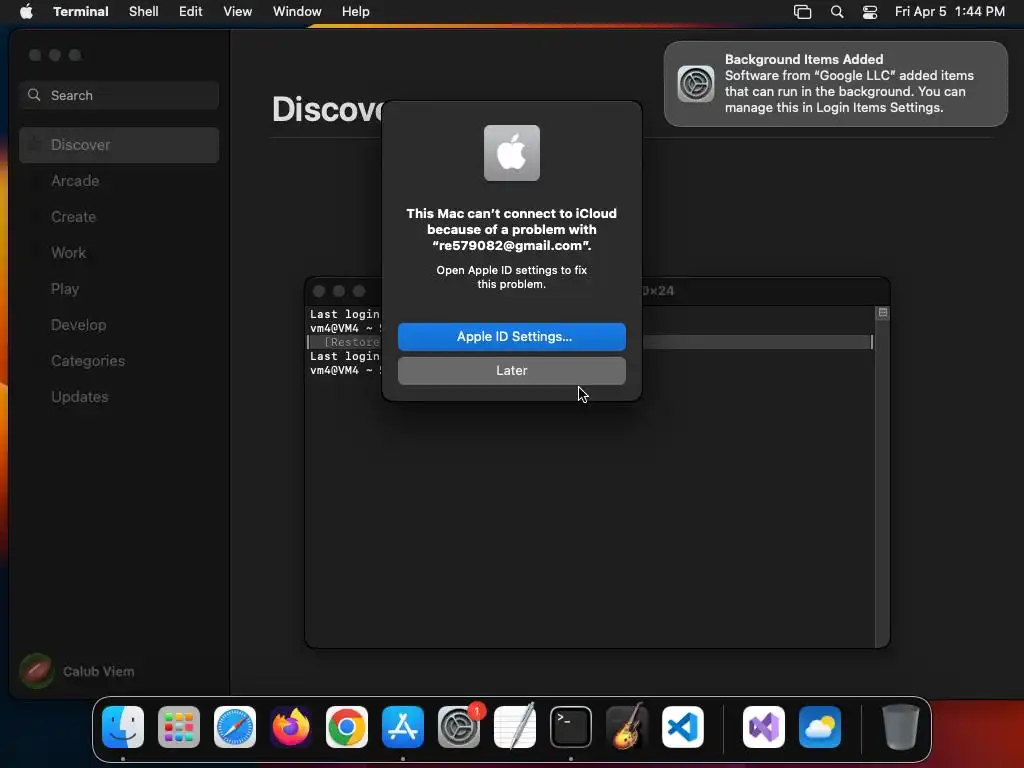Open Launchpad from the Dock

[x=179, y=727]
